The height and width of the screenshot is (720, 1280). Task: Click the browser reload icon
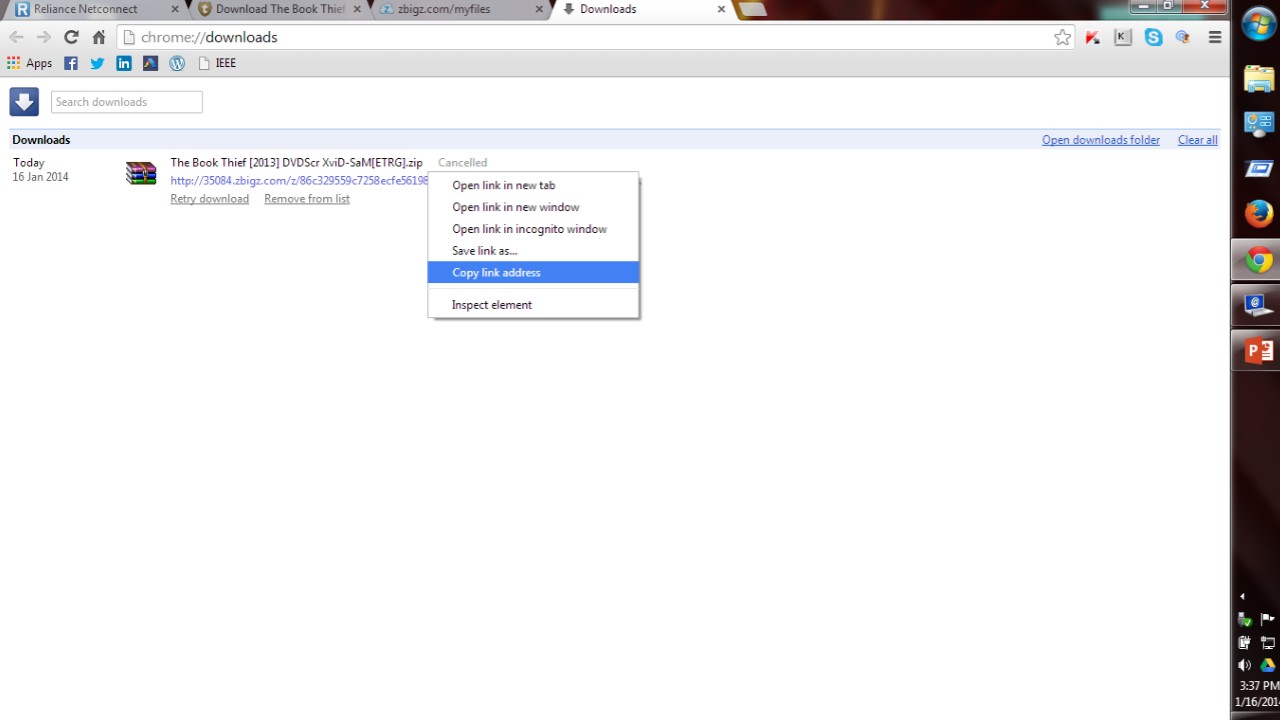tap(71, 37)
